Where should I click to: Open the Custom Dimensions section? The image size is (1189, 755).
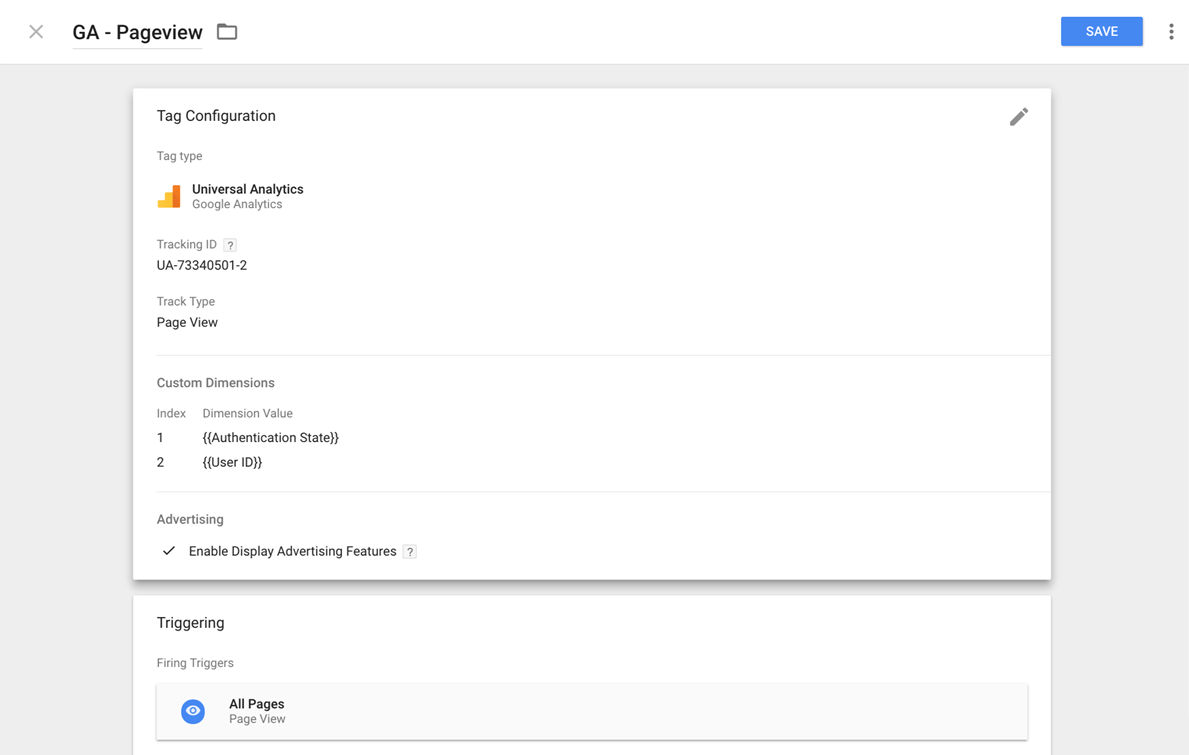coord(215,382)
